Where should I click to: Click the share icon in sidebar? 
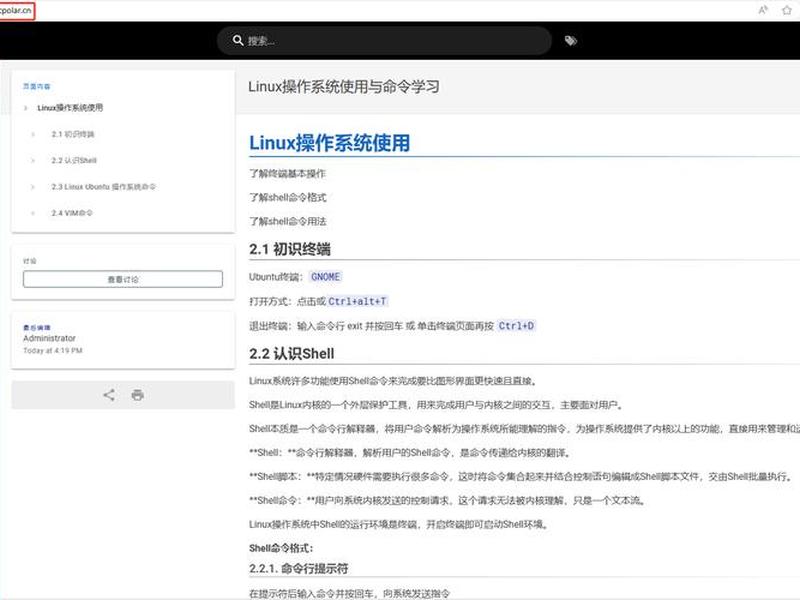[109, 395]
